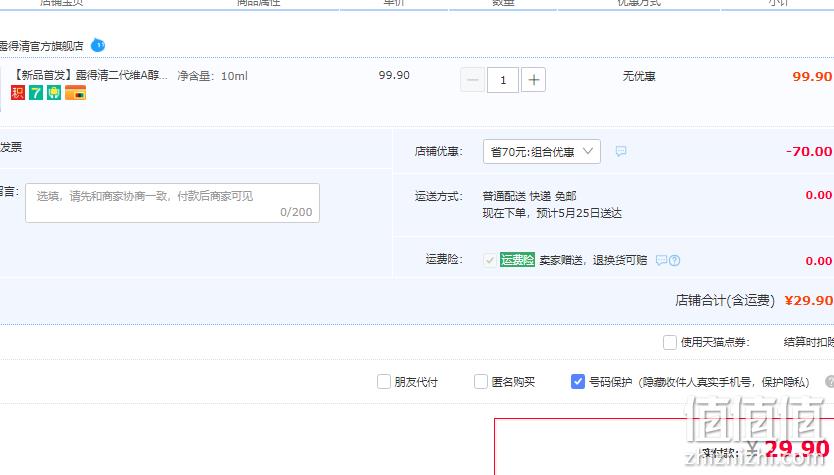Click the 99.90 unit price

(394, 75)
